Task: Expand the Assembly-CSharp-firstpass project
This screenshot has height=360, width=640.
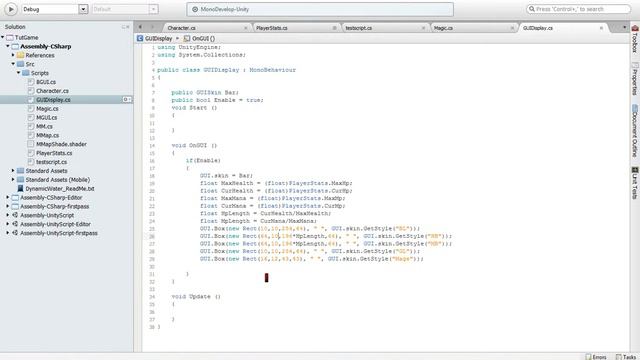Action: [x=8, y=207]
